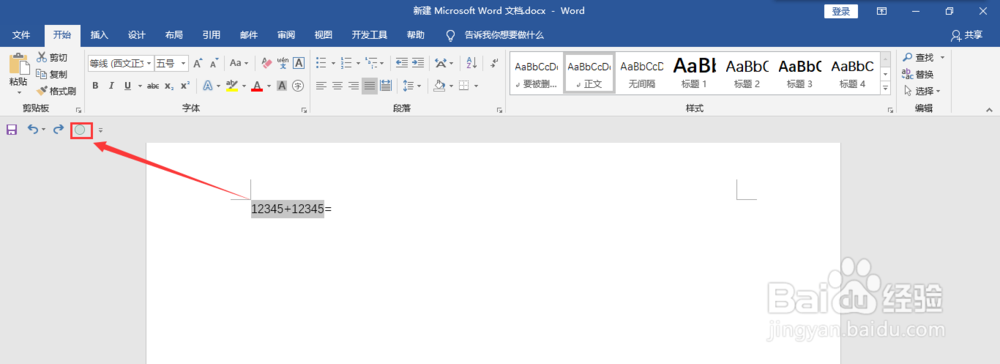1000x364 pixels.
Task: Switch to the 引用 tab
Action: pyautogui.click(x=211, y=35)
